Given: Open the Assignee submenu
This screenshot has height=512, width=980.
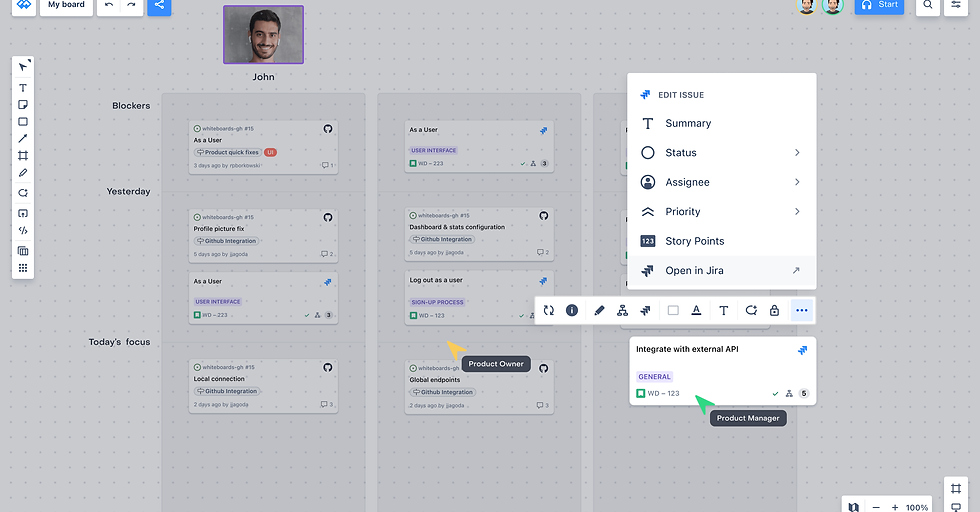Looking at the screenshot, I should point(722,182).
